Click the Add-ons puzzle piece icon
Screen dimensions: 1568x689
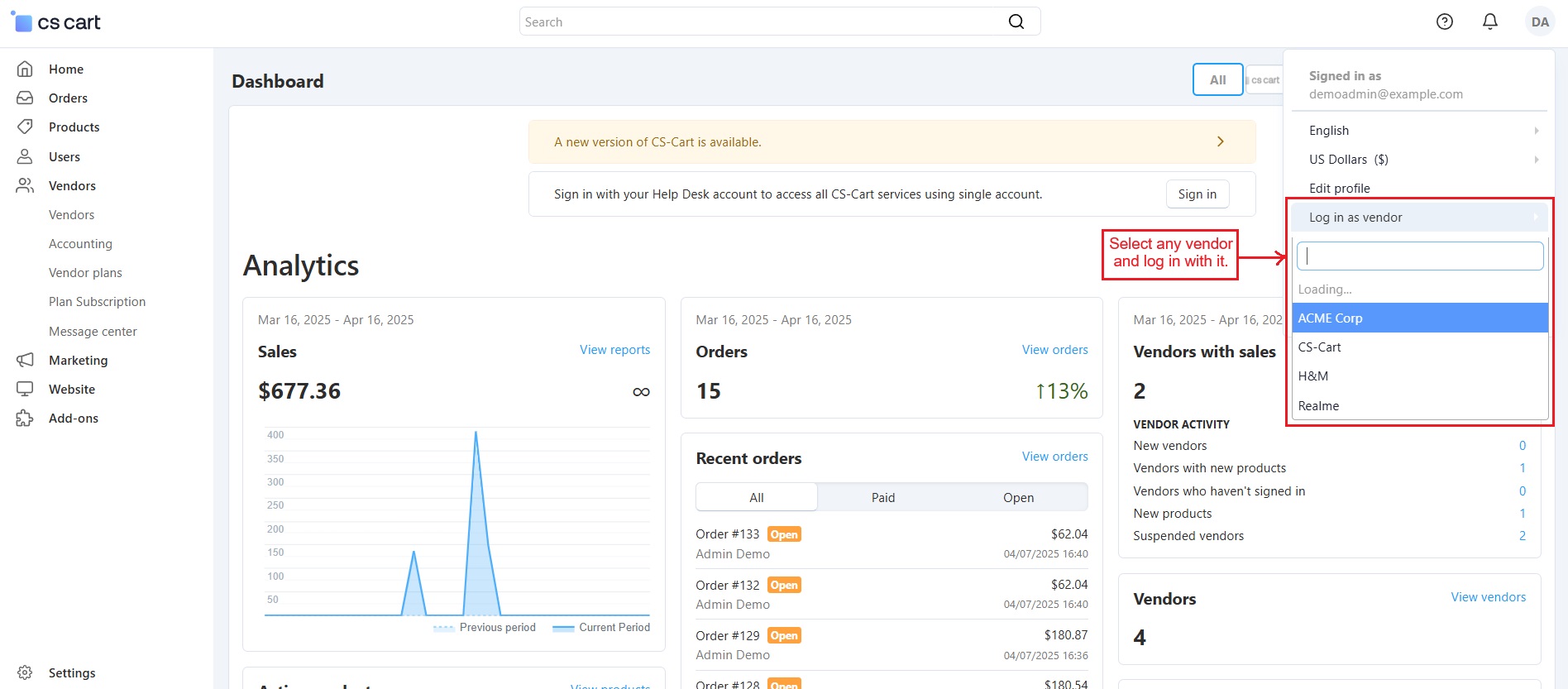click(25, 419)
